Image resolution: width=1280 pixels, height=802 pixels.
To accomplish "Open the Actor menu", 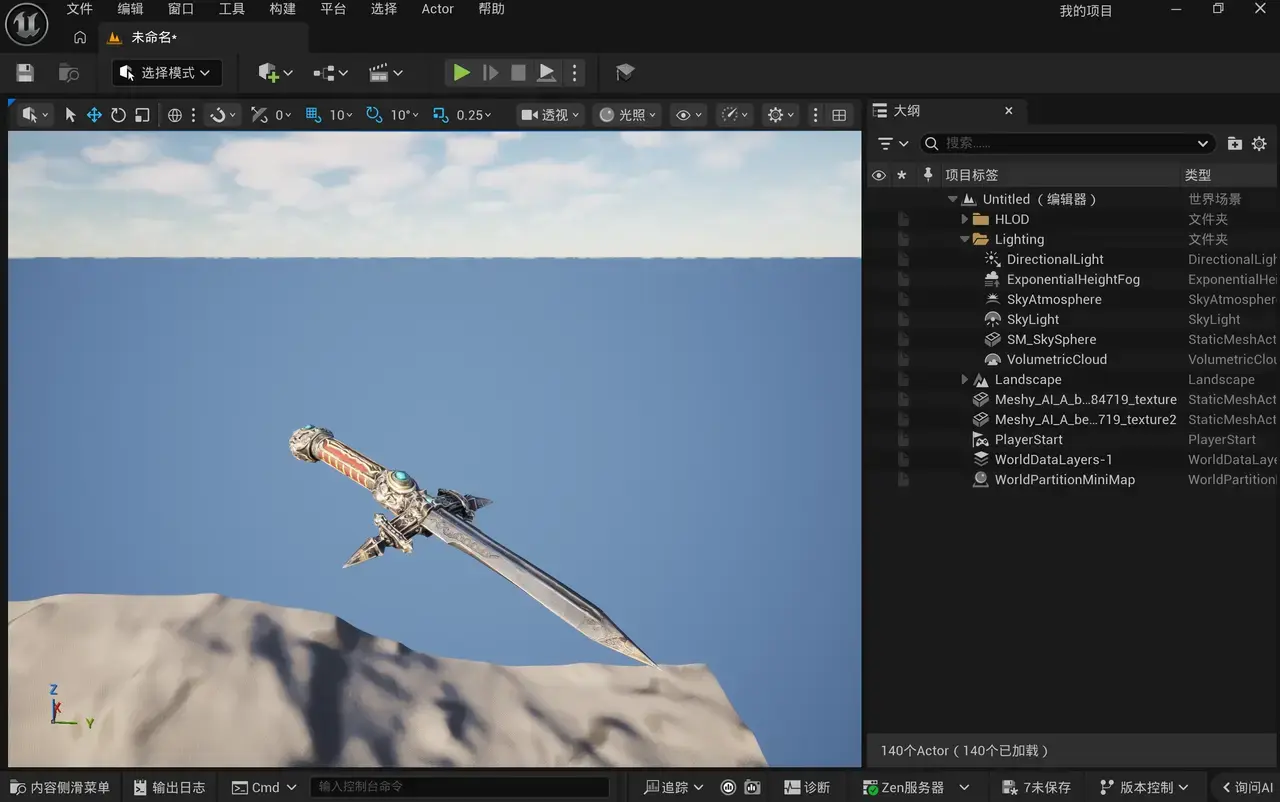I will (438, 9).
